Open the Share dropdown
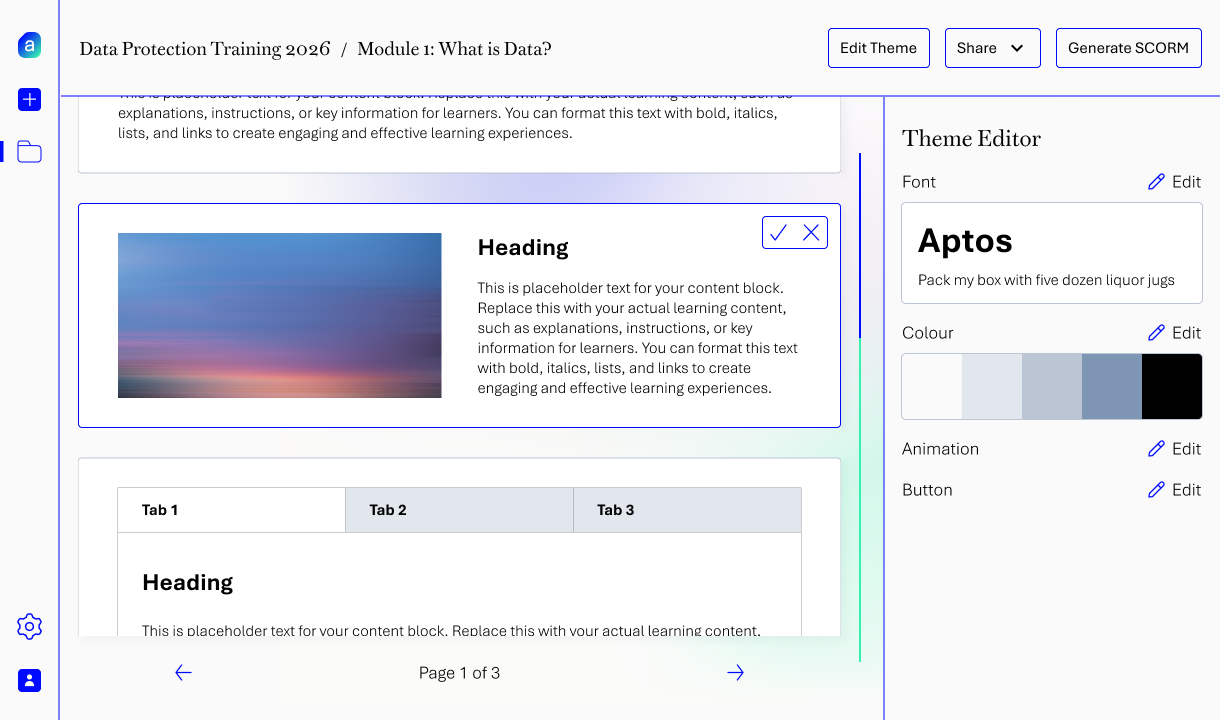The image size is (1220, 720). (x=993, y=48)
